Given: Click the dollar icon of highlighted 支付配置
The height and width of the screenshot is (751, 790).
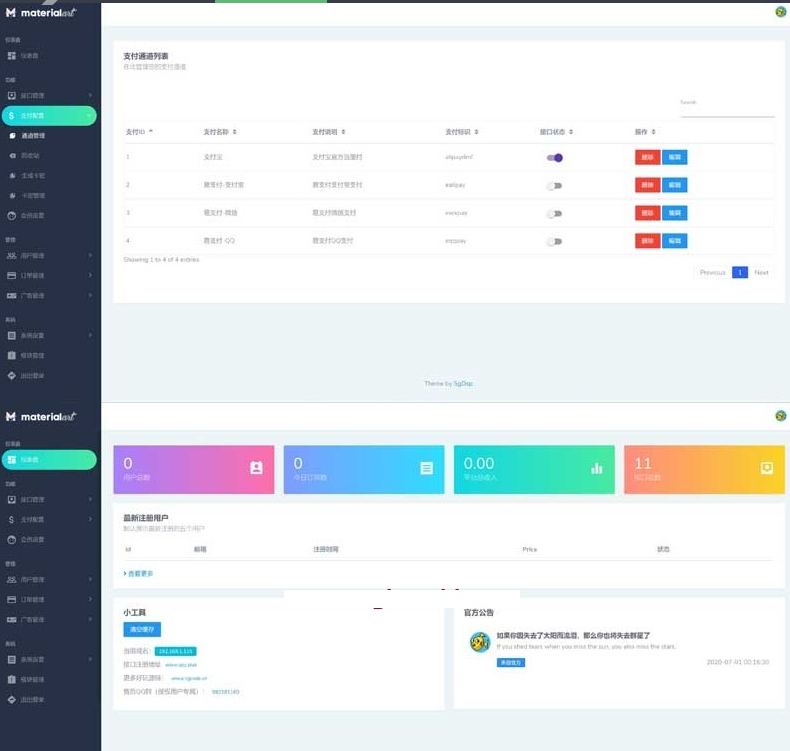Looking at the screenshot, I should (x=11, y=116).
